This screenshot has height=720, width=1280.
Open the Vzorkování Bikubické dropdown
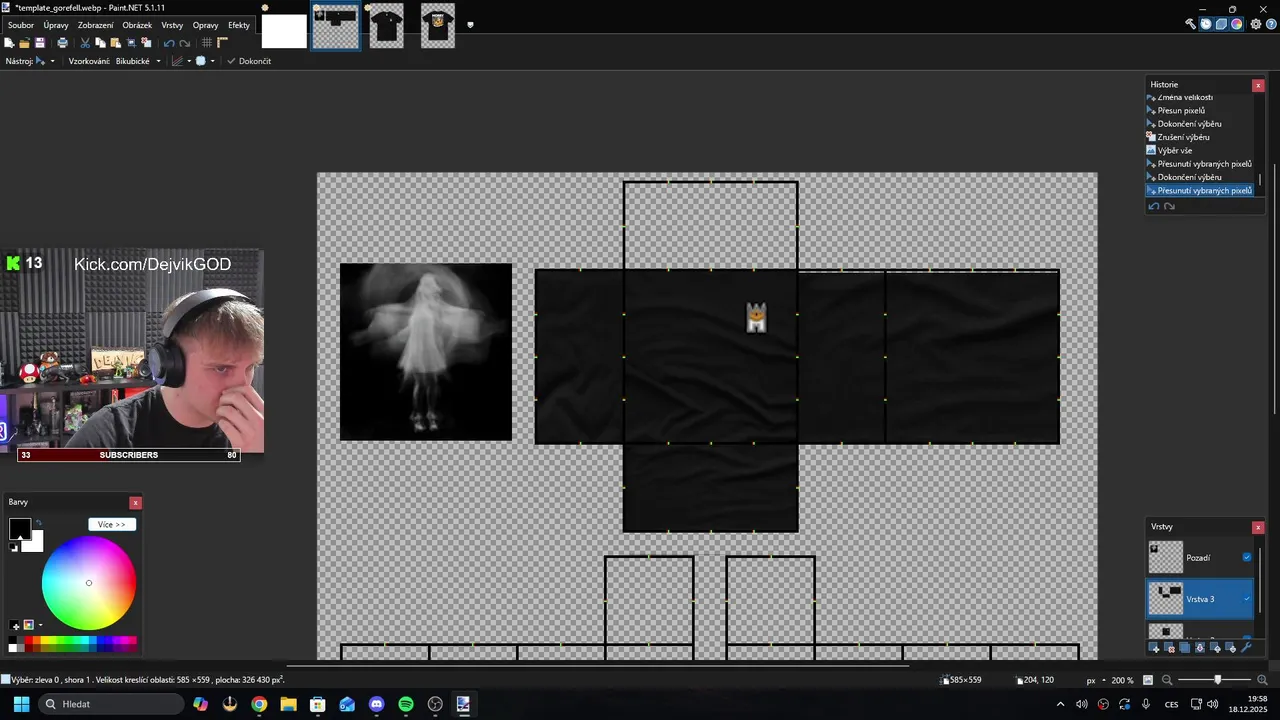(157, 61)
